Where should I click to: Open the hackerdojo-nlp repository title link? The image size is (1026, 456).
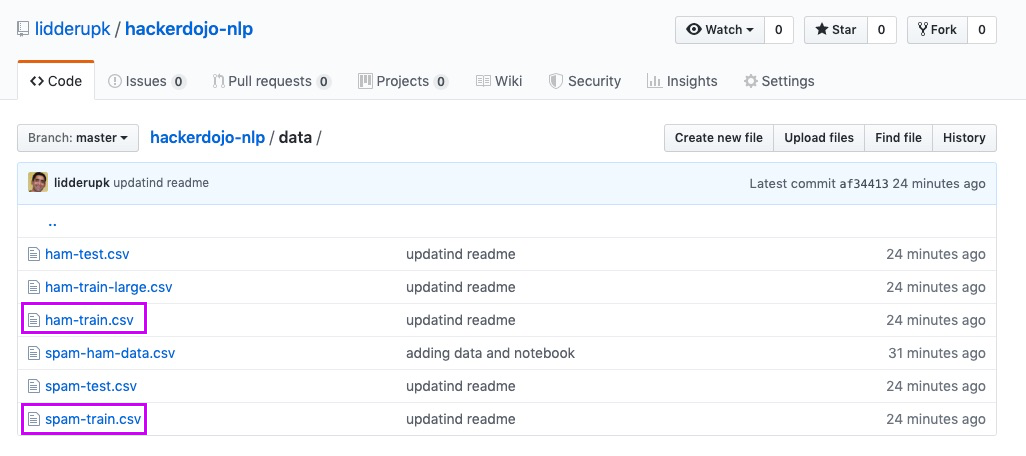189,29
